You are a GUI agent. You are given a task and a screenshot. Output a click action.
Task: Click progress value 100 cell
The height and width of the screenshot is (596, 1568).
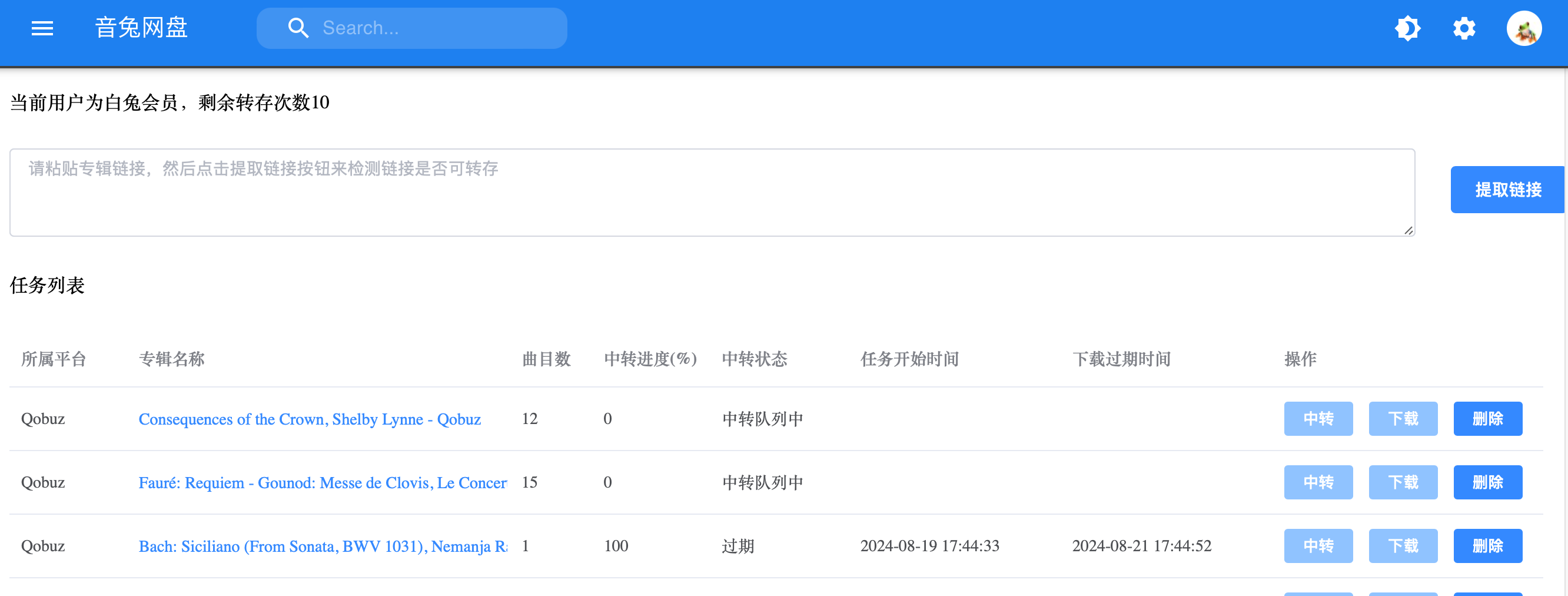[x=616, y=546]
